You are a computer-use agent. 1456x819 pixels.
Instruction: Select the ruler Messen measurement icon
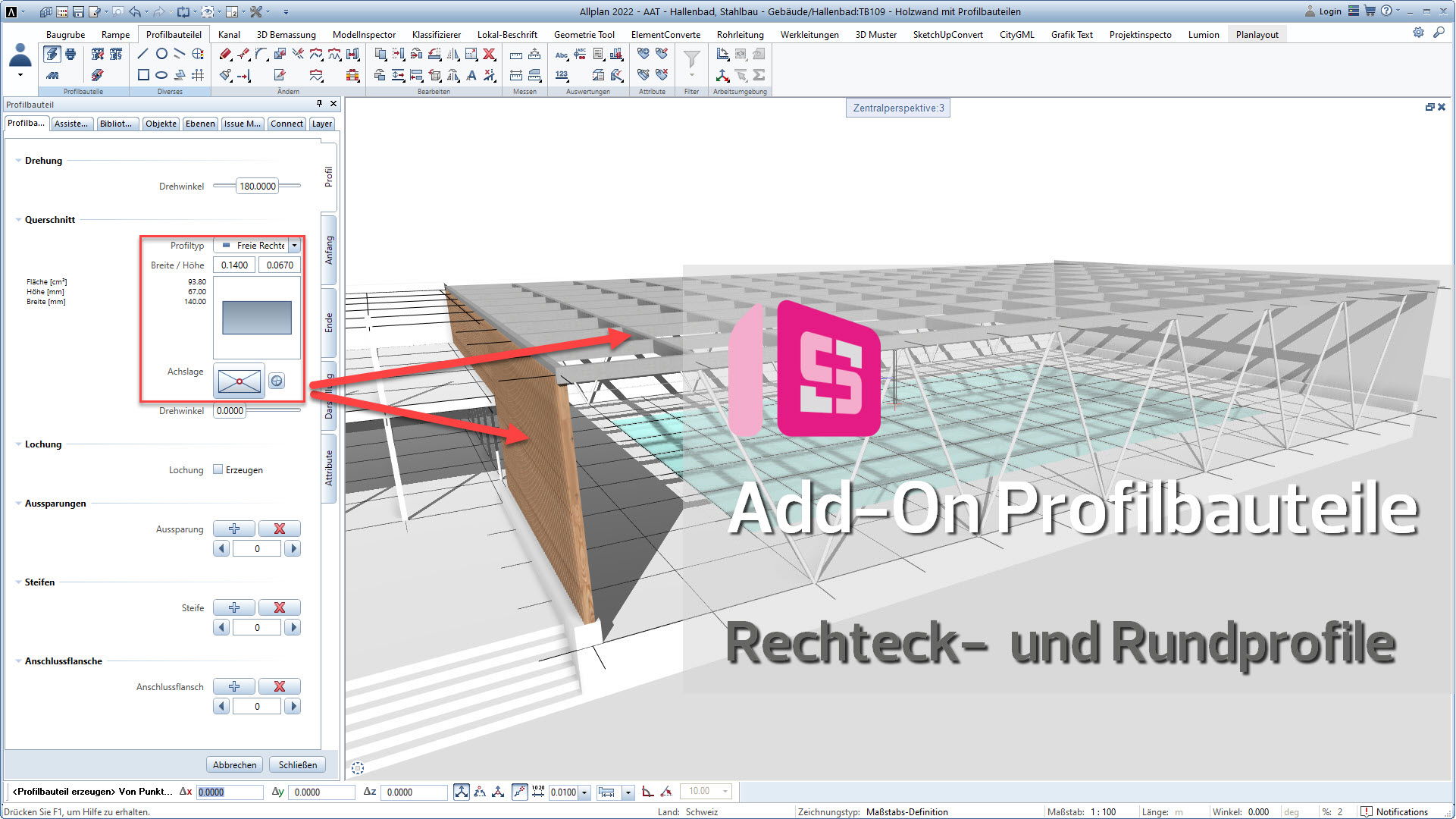515,55
